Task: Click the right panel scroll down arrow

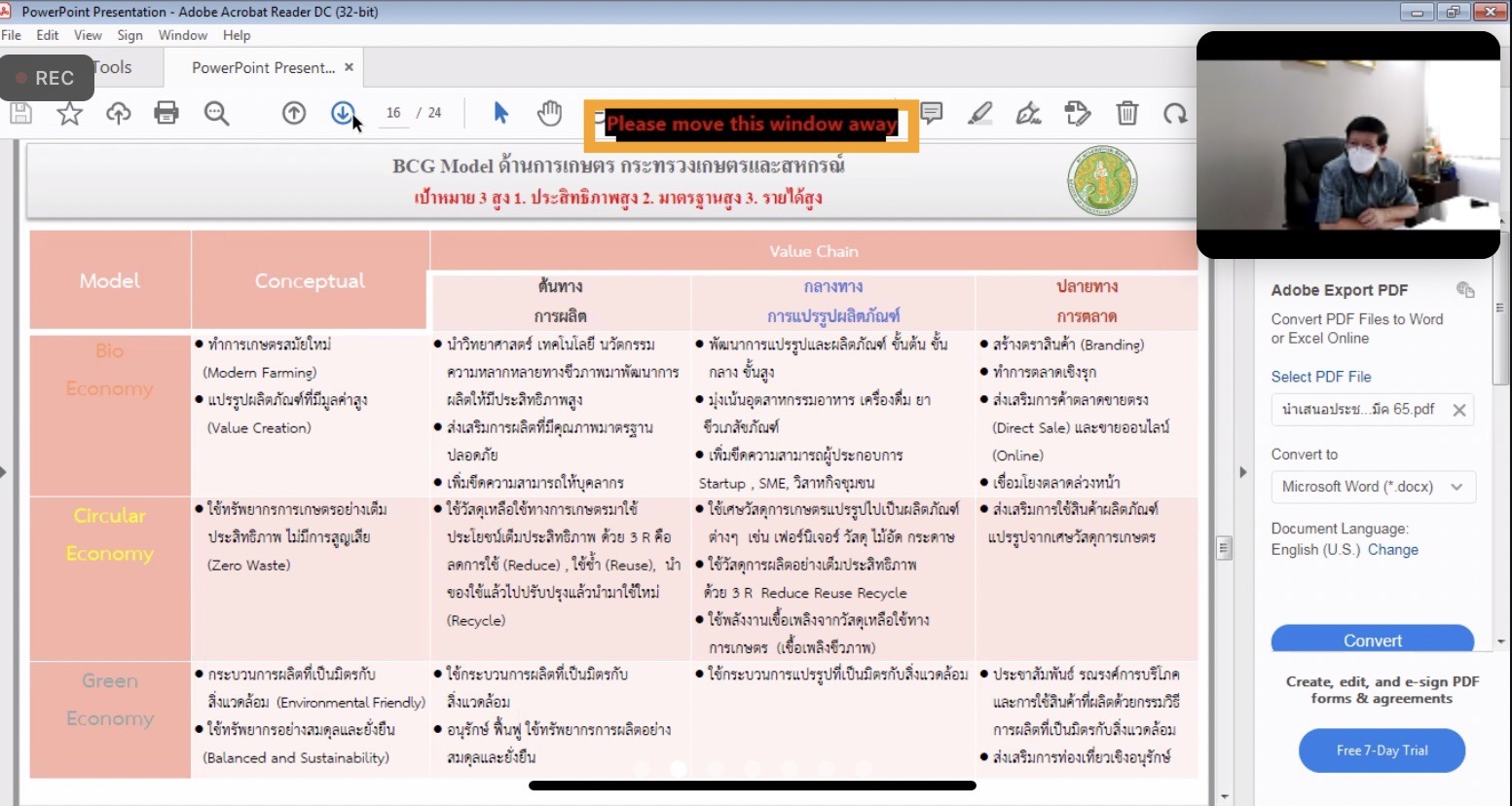Action: (x=1500, y=642)
